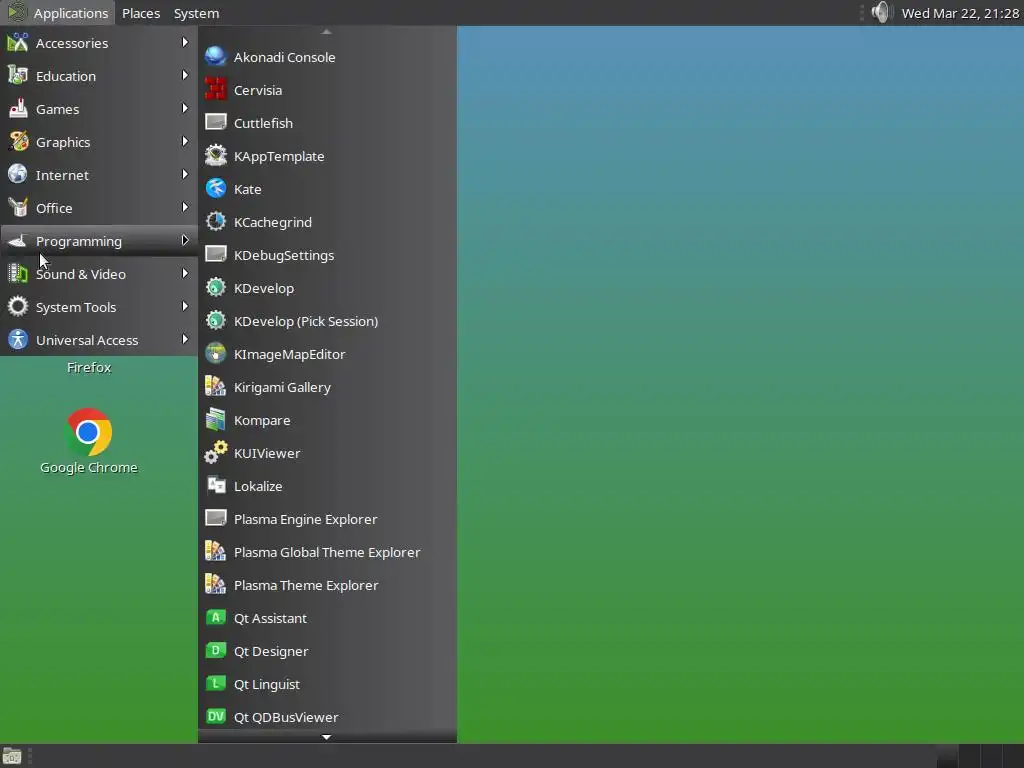
Task: Select the Graphics category label
Action: (63, 142)
